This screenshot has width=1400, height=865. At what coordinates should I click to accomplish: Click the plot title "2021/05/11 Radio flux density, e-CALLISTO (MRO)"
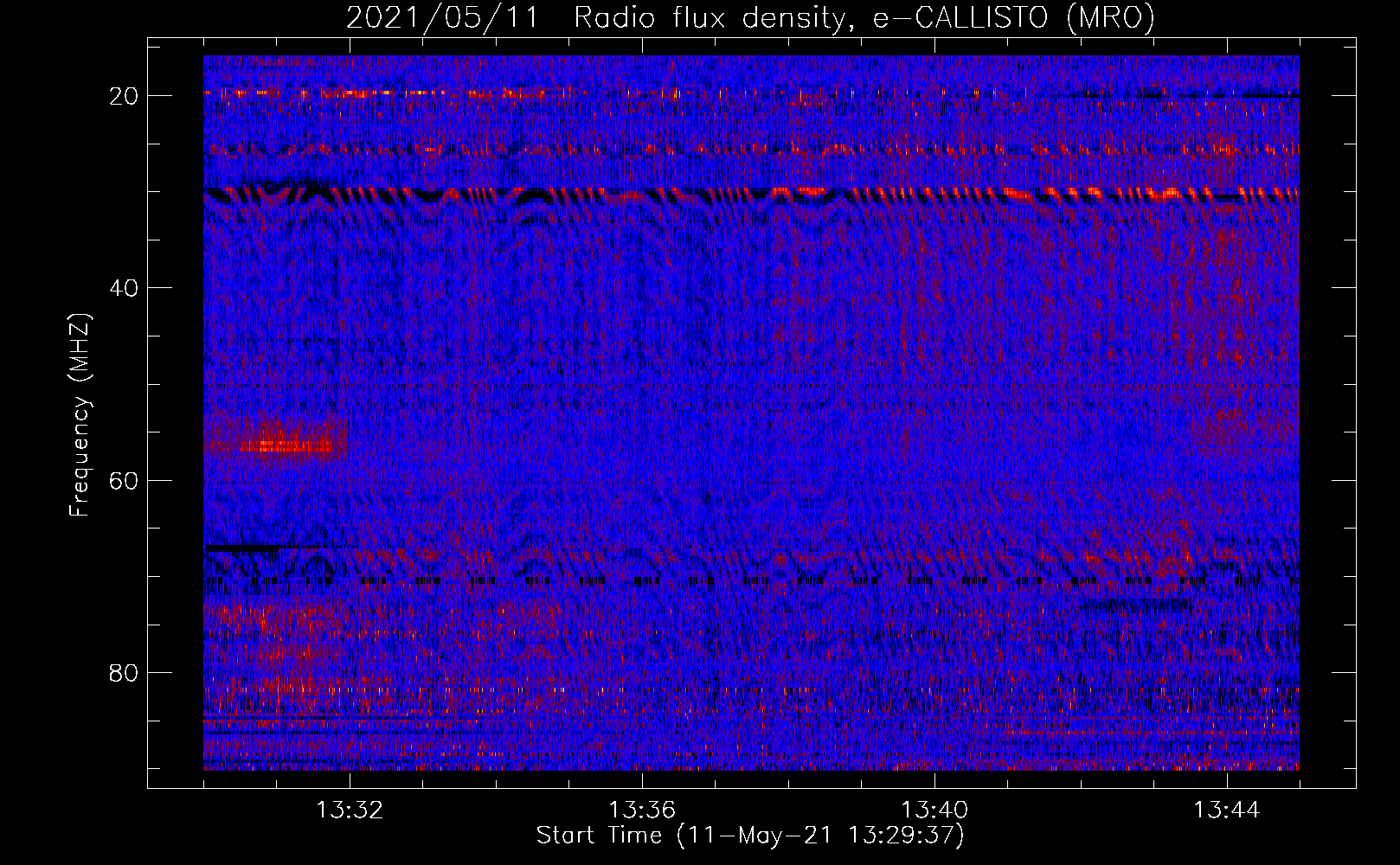[x=750, y=17]
